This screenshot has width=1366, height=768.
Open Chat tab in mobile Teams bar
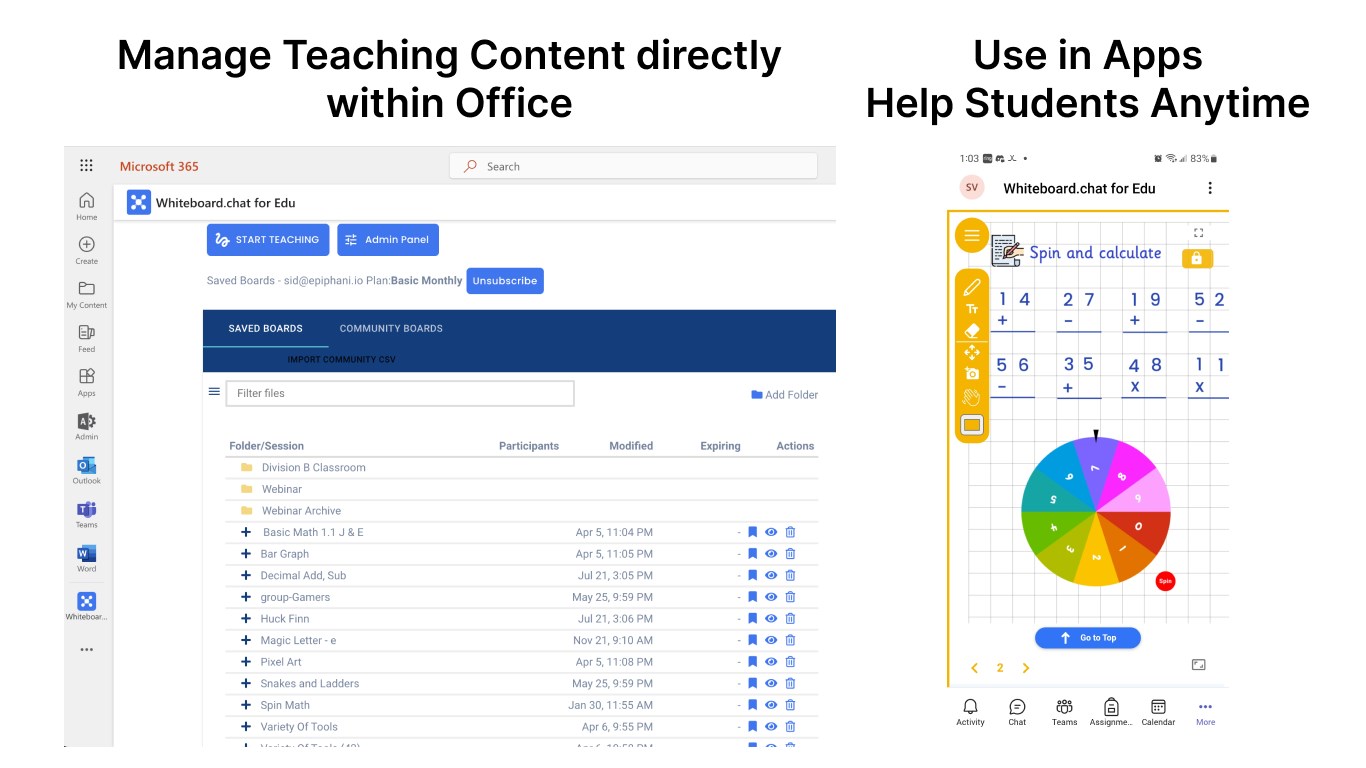pos(1017,712)
